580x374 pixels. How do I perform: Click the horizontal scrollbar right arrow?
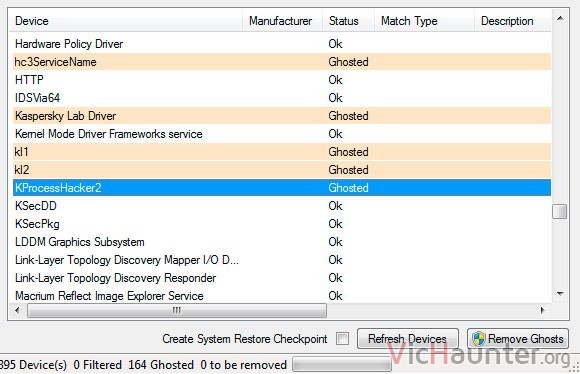(x=542, y=310)
